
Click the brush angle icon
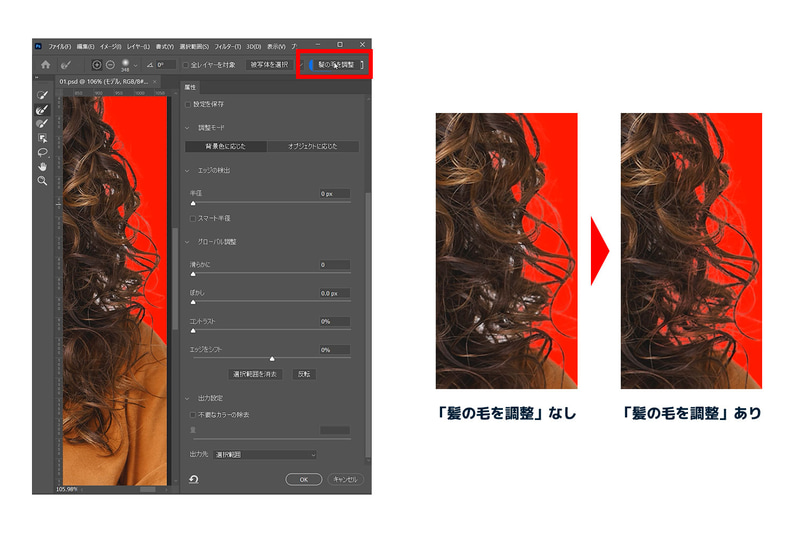[149, 65]
